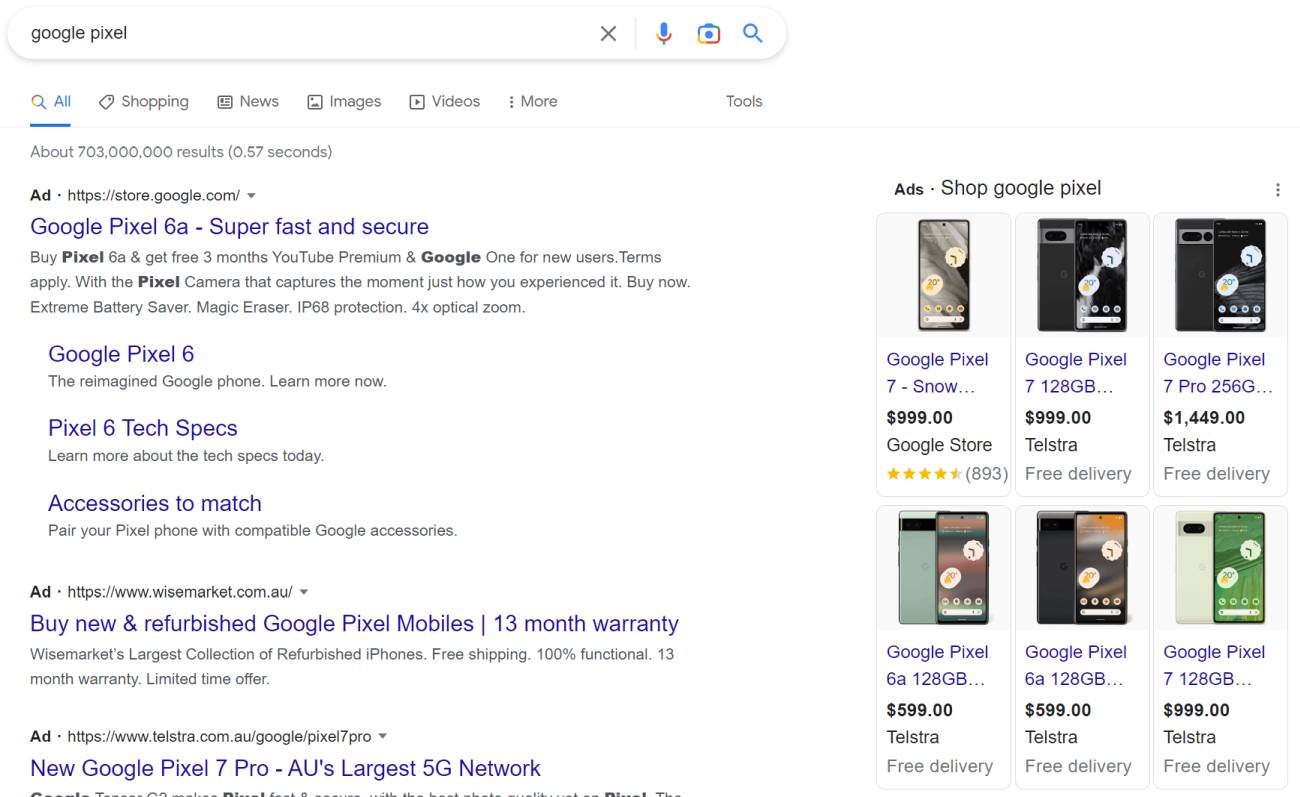Expand the arrow next to wisemarket.com.au ad

click(304, 592)
